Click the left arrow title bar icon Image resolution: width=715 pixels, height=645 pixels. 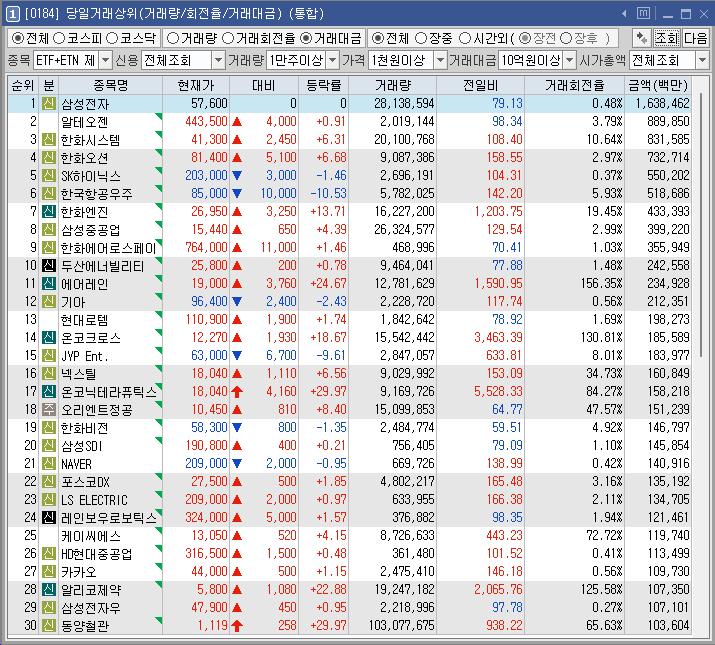pyautogui.click(x=624, y=14)
